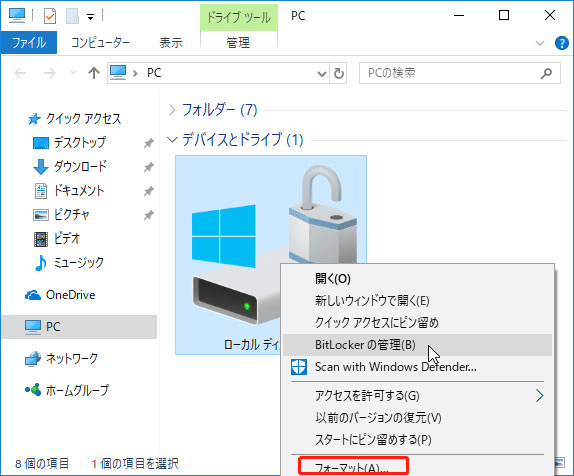This screenshot has height=476, width=574.
Task: Select OneDrive in navigation pane
Action: click(60, 295)
